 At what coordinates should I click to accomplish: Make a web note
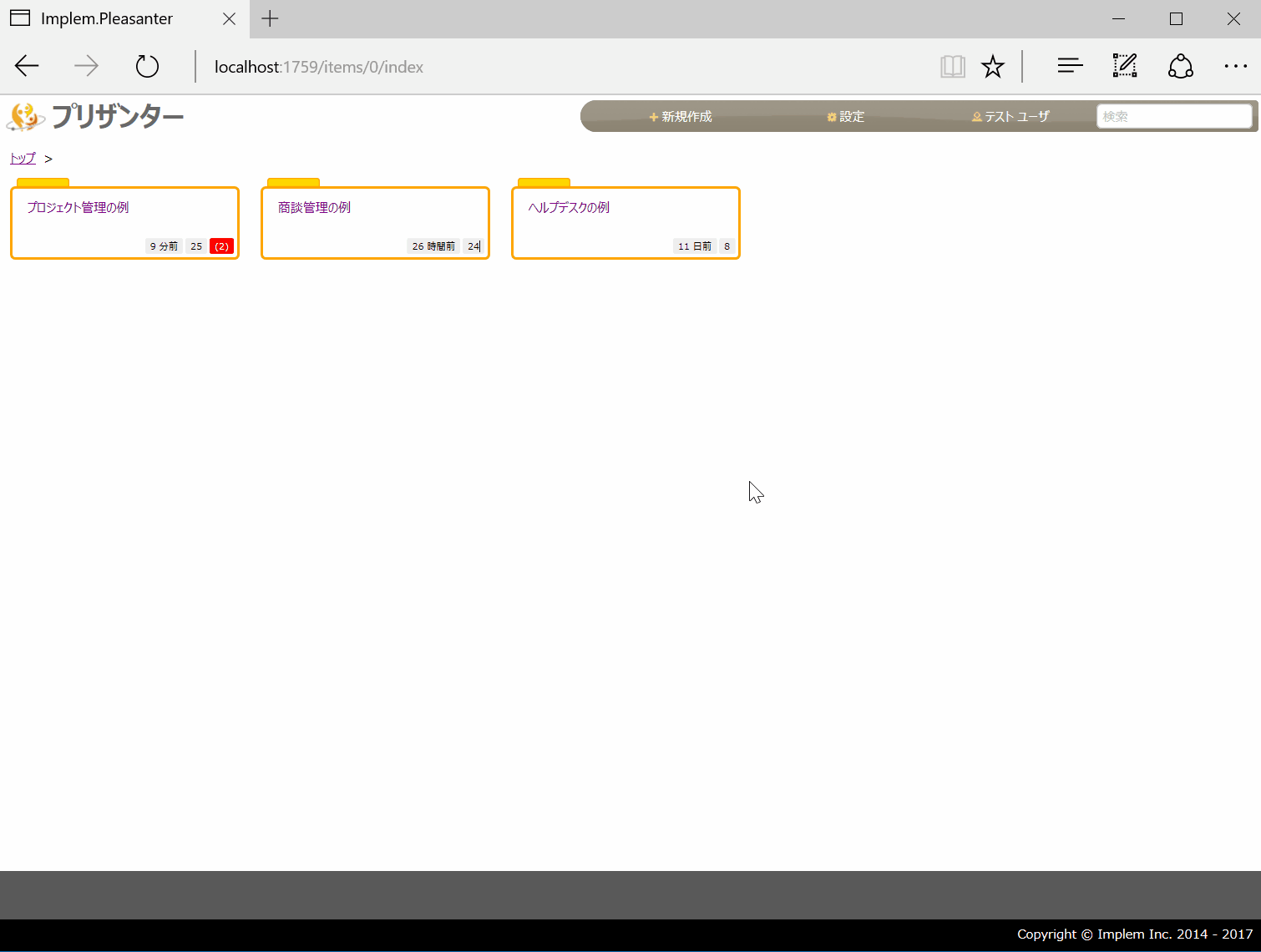click(x=1125, y=66)
